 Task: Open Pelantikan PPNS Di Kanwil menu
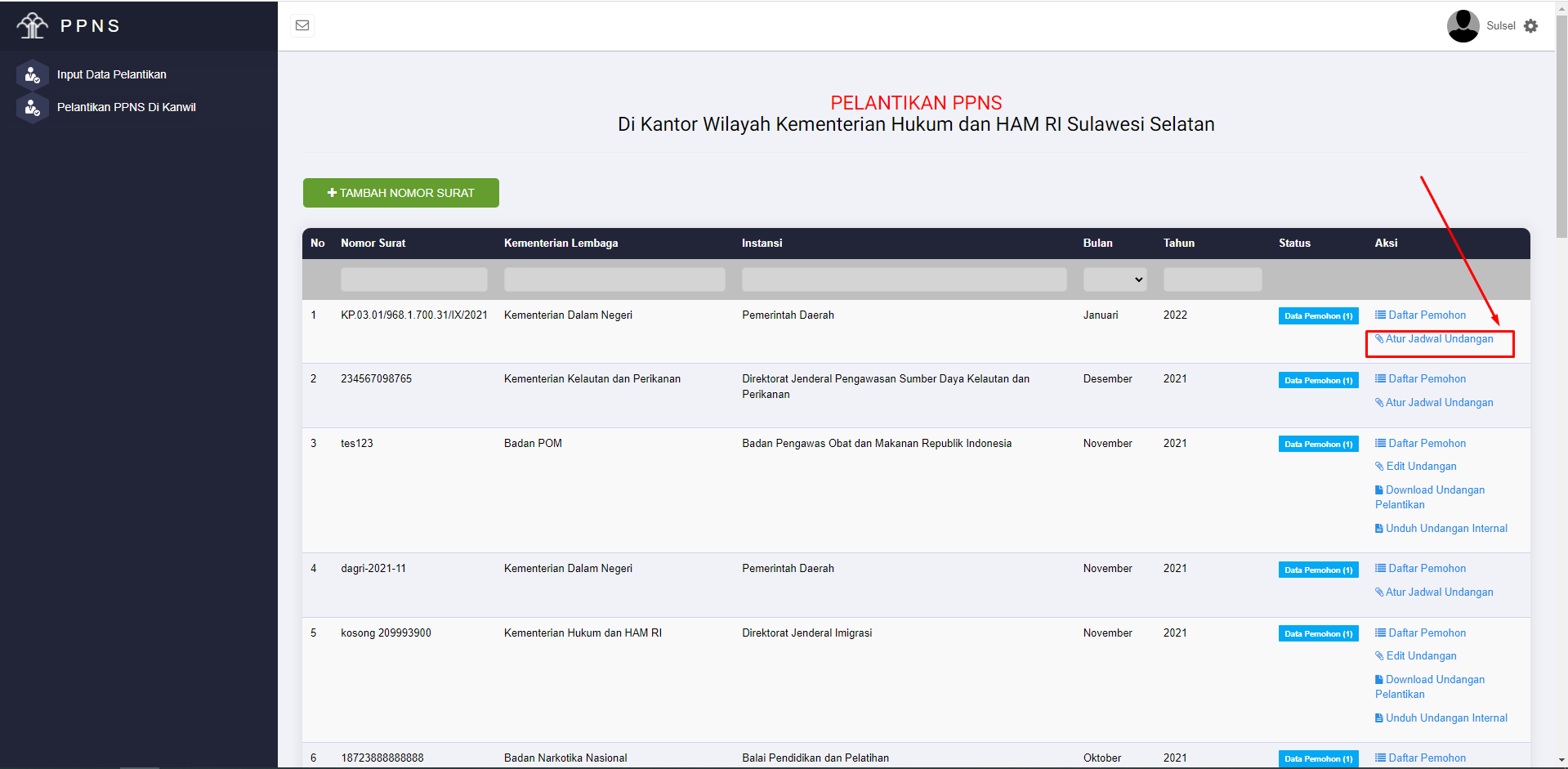[x=127, y=107]
